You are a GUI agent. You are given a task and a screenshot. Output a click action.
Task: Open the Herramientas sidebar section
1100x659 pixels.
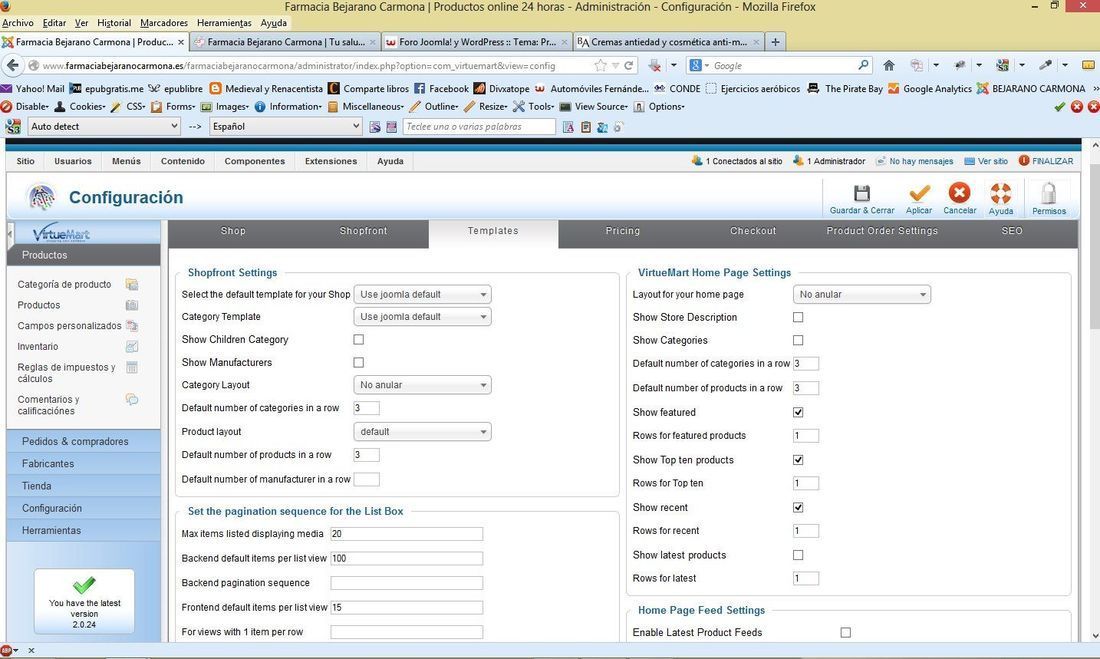coord(83,531)
